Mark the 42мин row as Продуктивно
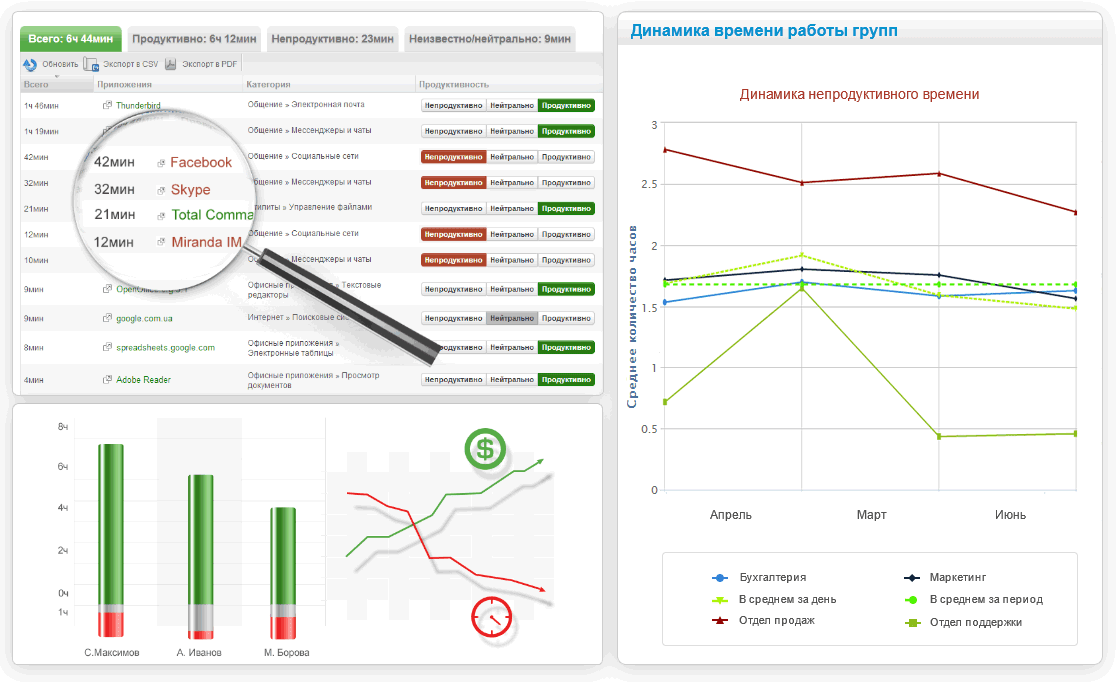The width and height of the screenshot is (1119, 682). [x=567, y=157]
